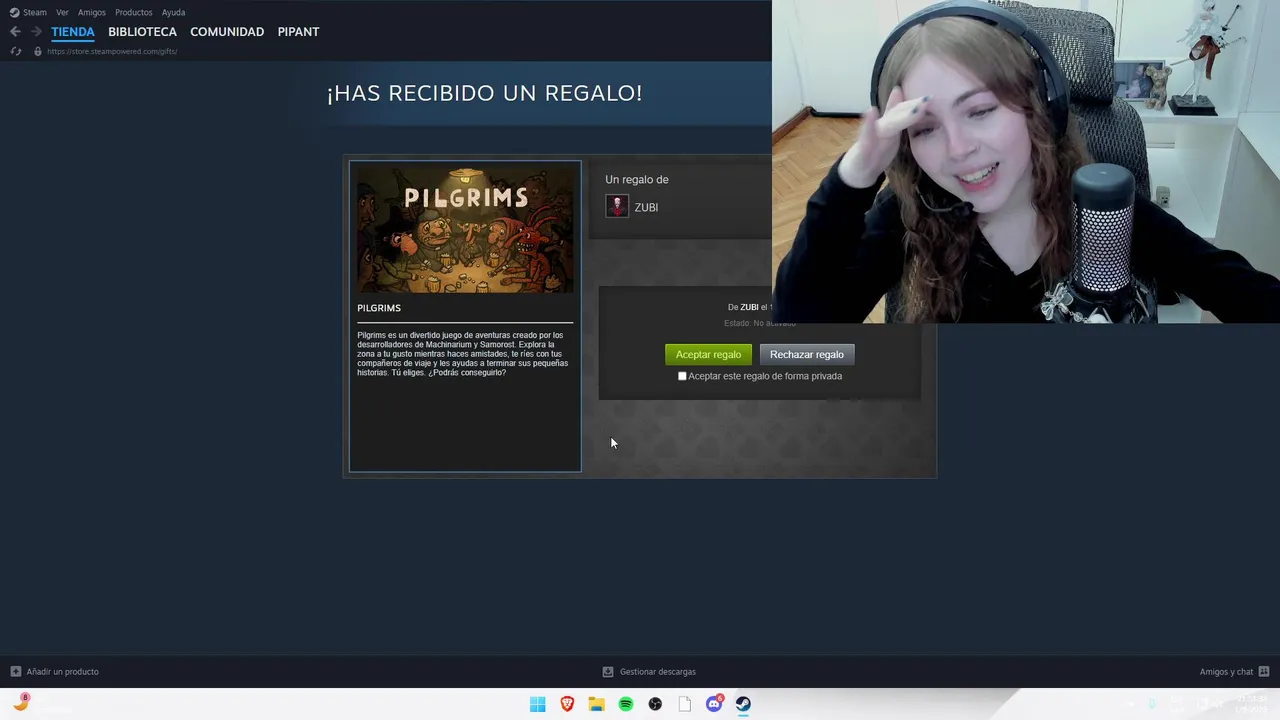Go forward with the right arrow
The height and width of the screenshot is (720, 1280).
coord(36,32)
